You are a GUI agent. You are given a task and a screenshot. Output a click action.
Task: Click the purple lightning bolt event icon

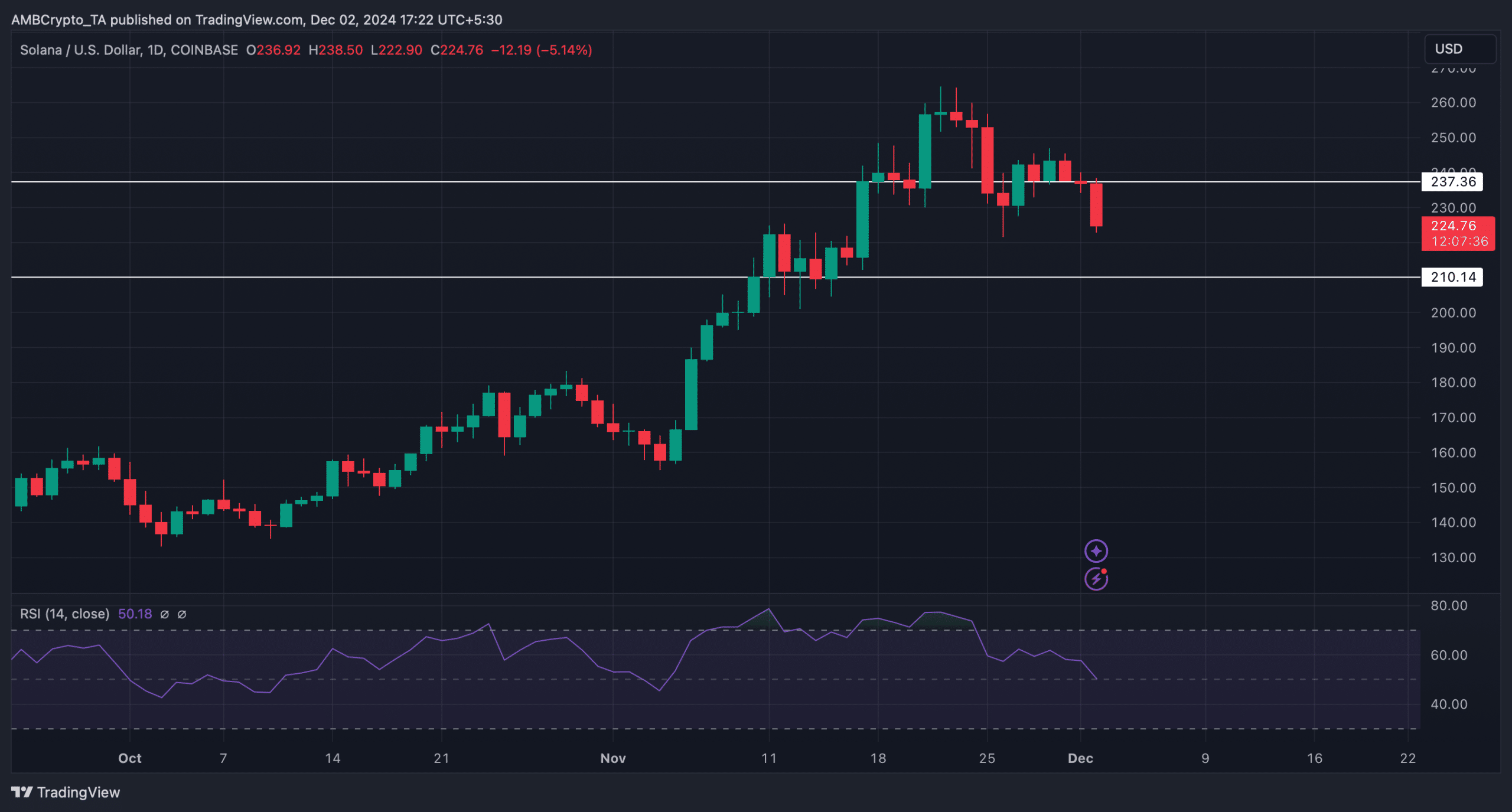pos(1096,579)
